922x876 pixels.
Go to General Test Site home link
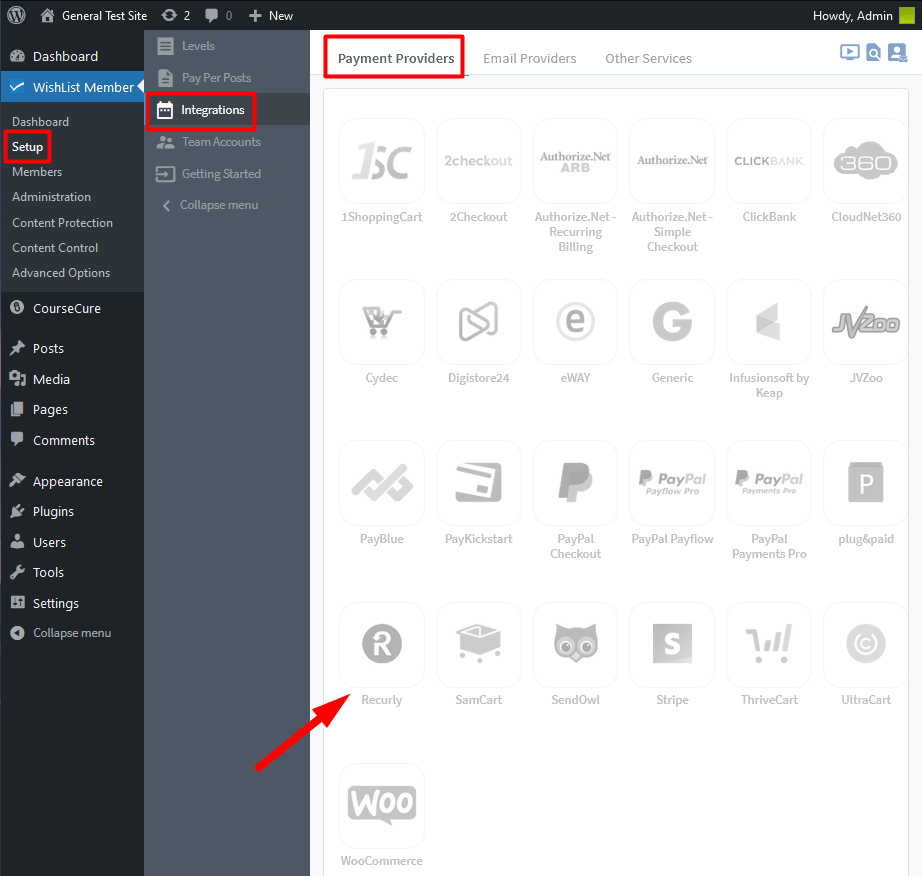pos(93,15)
